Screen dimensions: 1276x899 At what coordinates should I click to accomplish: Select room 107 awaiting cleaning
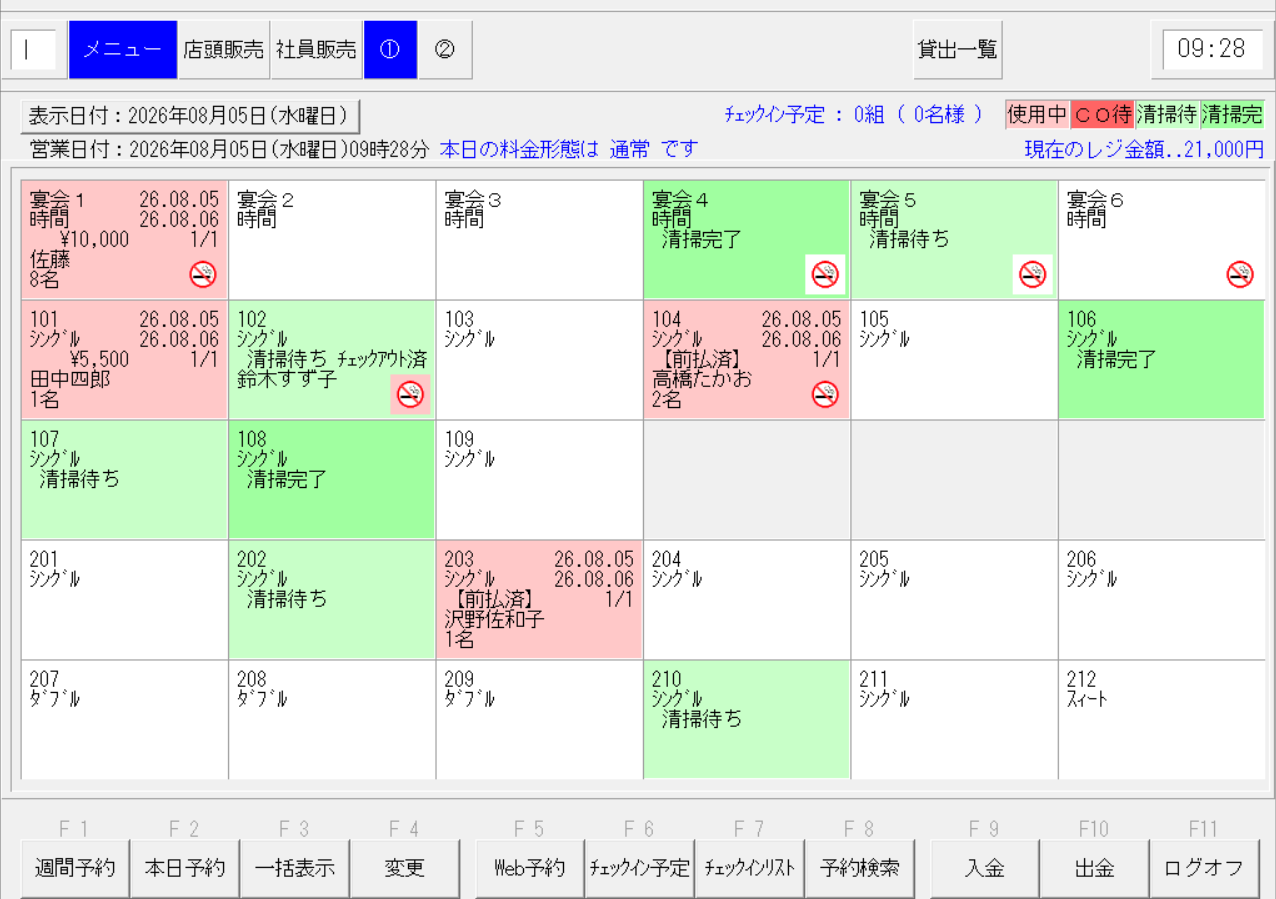click(x=124, y=480)
